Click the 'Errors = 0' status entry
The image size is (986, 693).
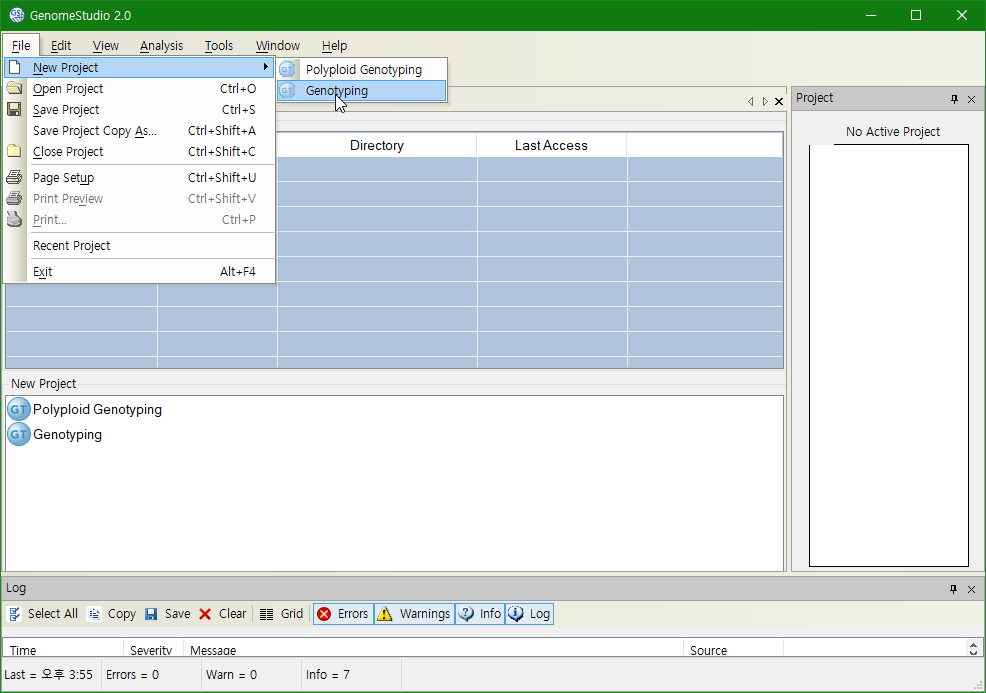pyautogui.click(x=132, y=675)
